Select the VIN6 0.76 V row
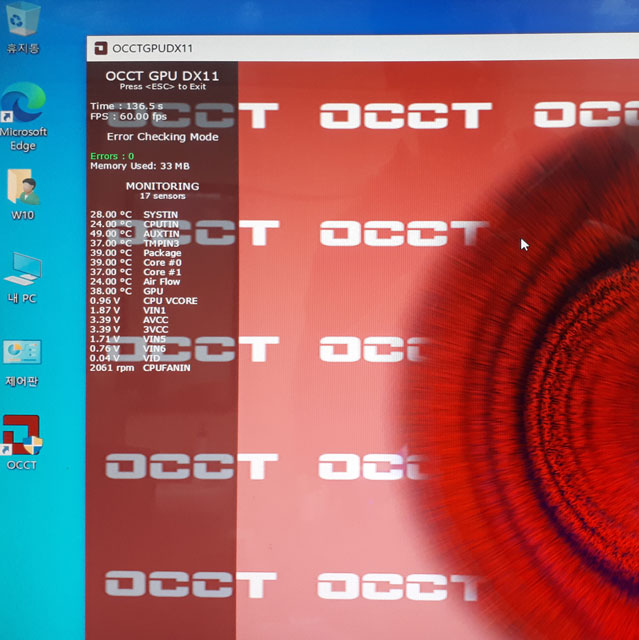The image size is (639, 640). (x=128, y=349)
